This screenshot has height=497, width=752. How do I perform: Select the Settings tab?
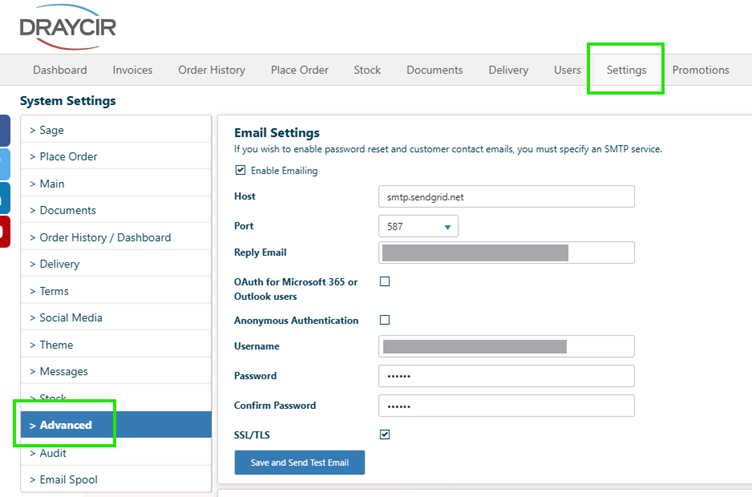[626, 70]
